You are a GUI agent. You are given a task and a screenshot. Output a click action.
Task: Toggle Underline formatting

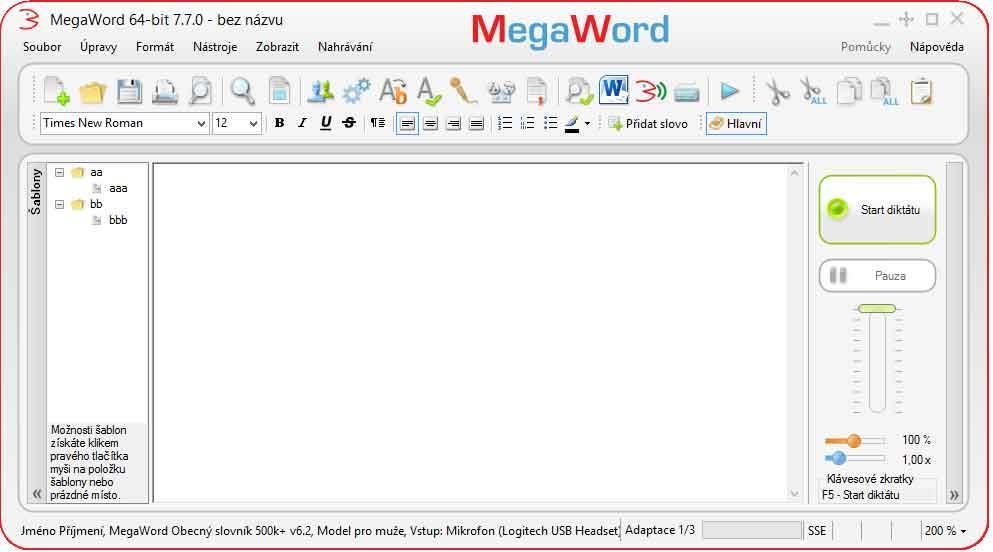[x=326, y=123]
